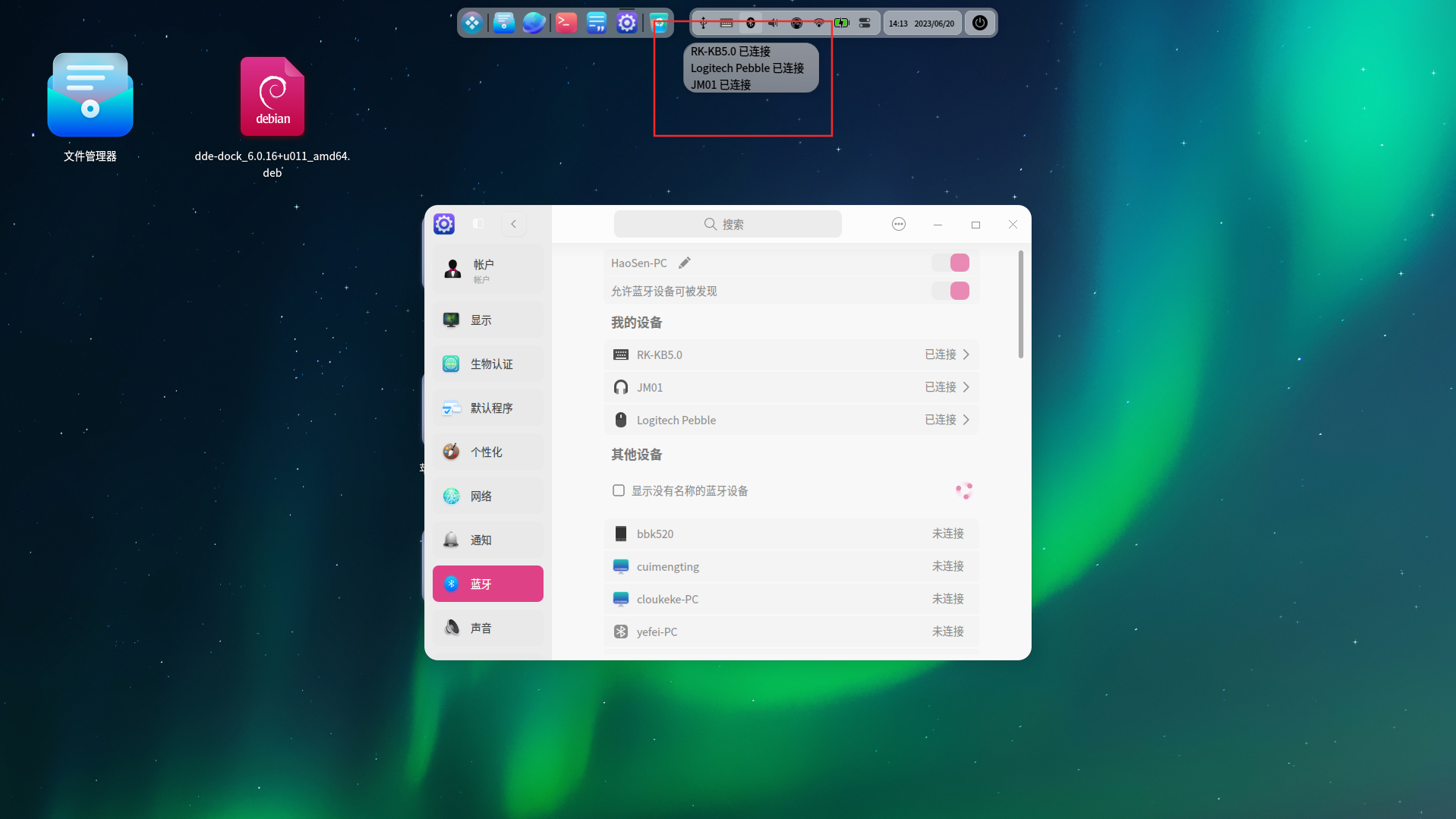The width and height of the screenshot is (1456, 819).
Task: Open the 生物认证 (Biometric) settings icon
Action: click(x=451, y=364)
